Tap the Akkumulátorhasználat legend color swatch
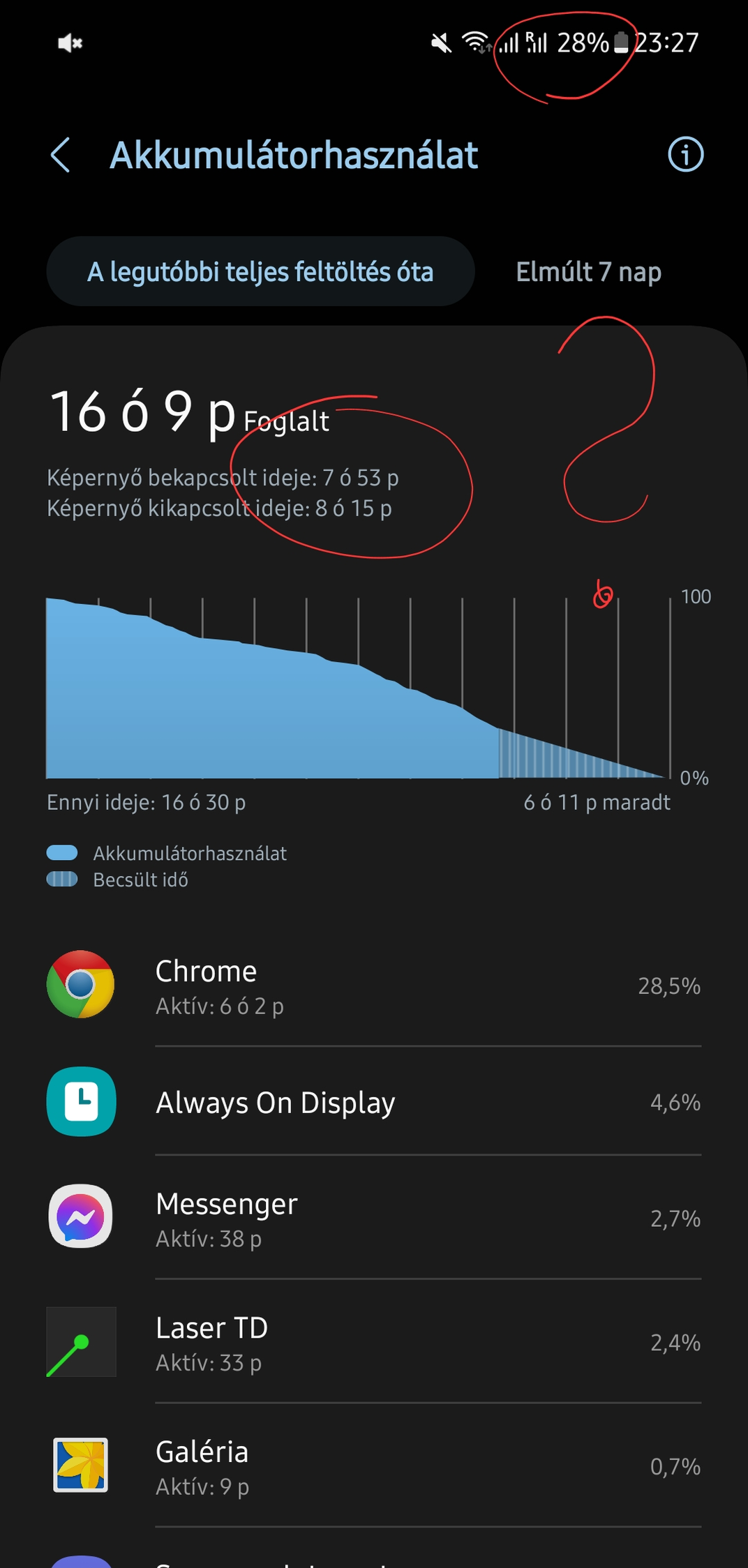This screenshot has height=1568, width=748. [61, 852]
